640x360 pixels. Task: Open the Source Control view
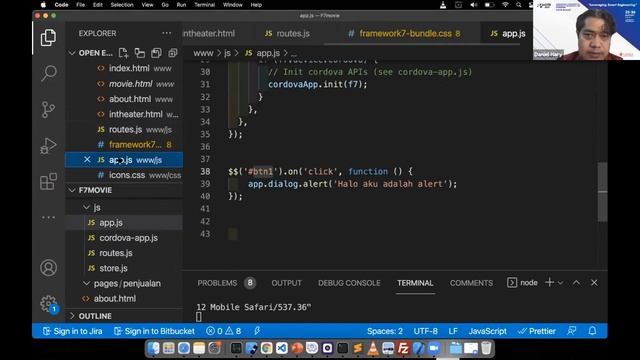(48, 109)
